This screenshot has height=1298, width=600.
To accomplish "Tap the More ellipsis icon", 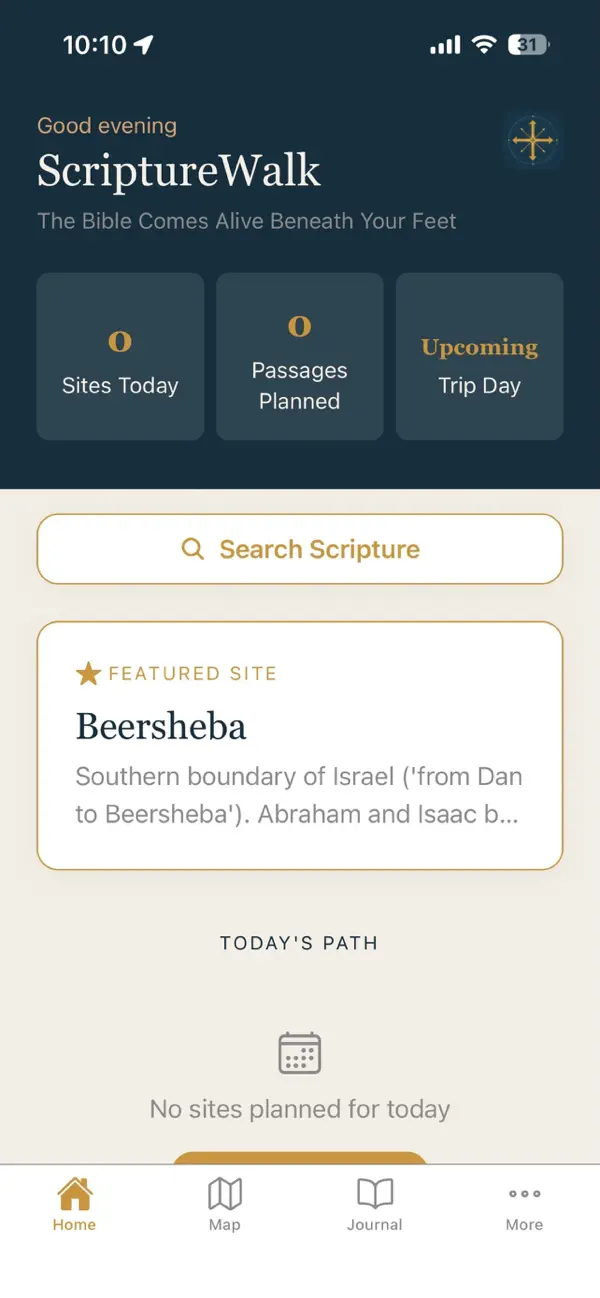I will [524, 1192].
